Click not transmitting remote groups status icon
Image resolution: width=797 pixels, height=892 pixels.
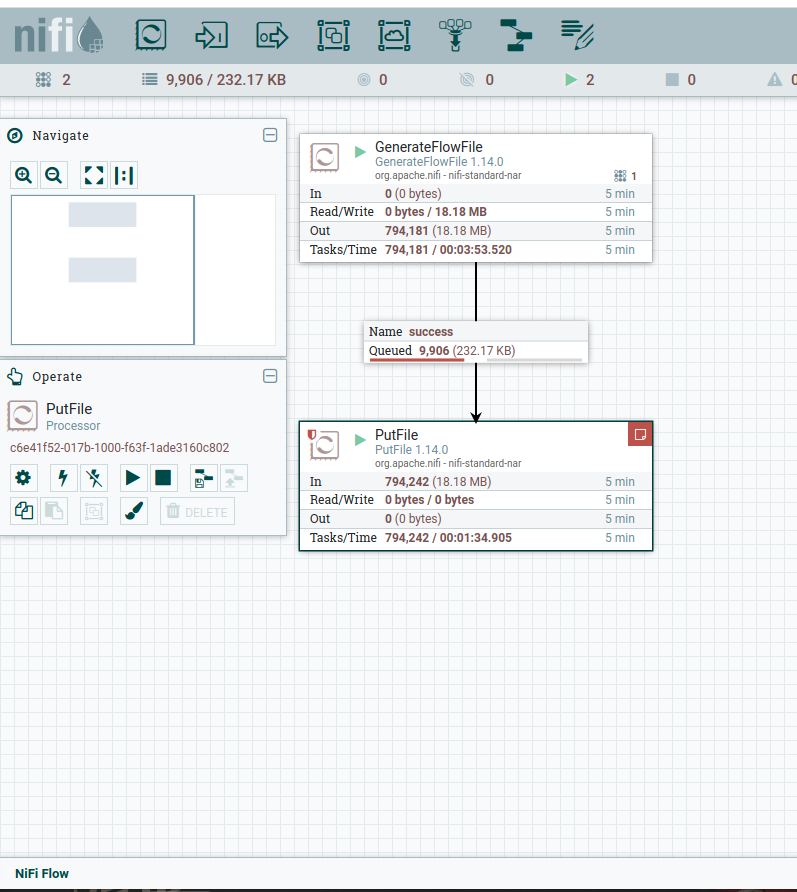(x=467, y=80)
